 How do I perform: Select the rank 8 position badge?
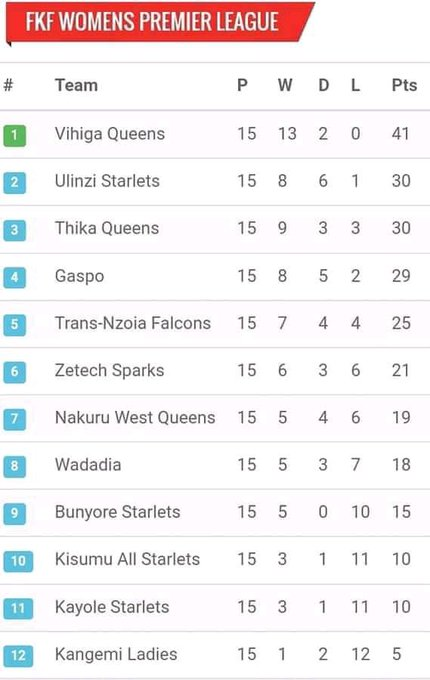pos(15,466)
